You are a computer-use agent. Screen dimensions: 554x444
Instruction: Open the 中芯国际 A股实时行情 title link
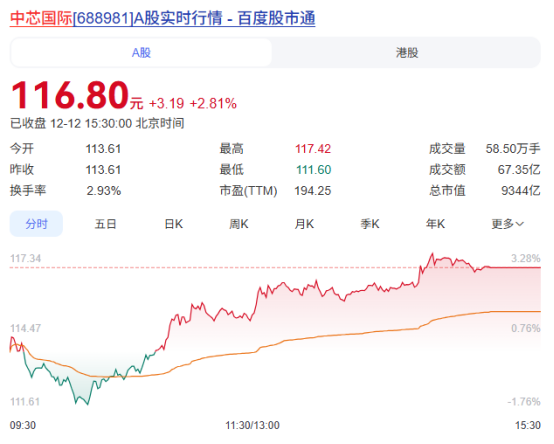163,18
